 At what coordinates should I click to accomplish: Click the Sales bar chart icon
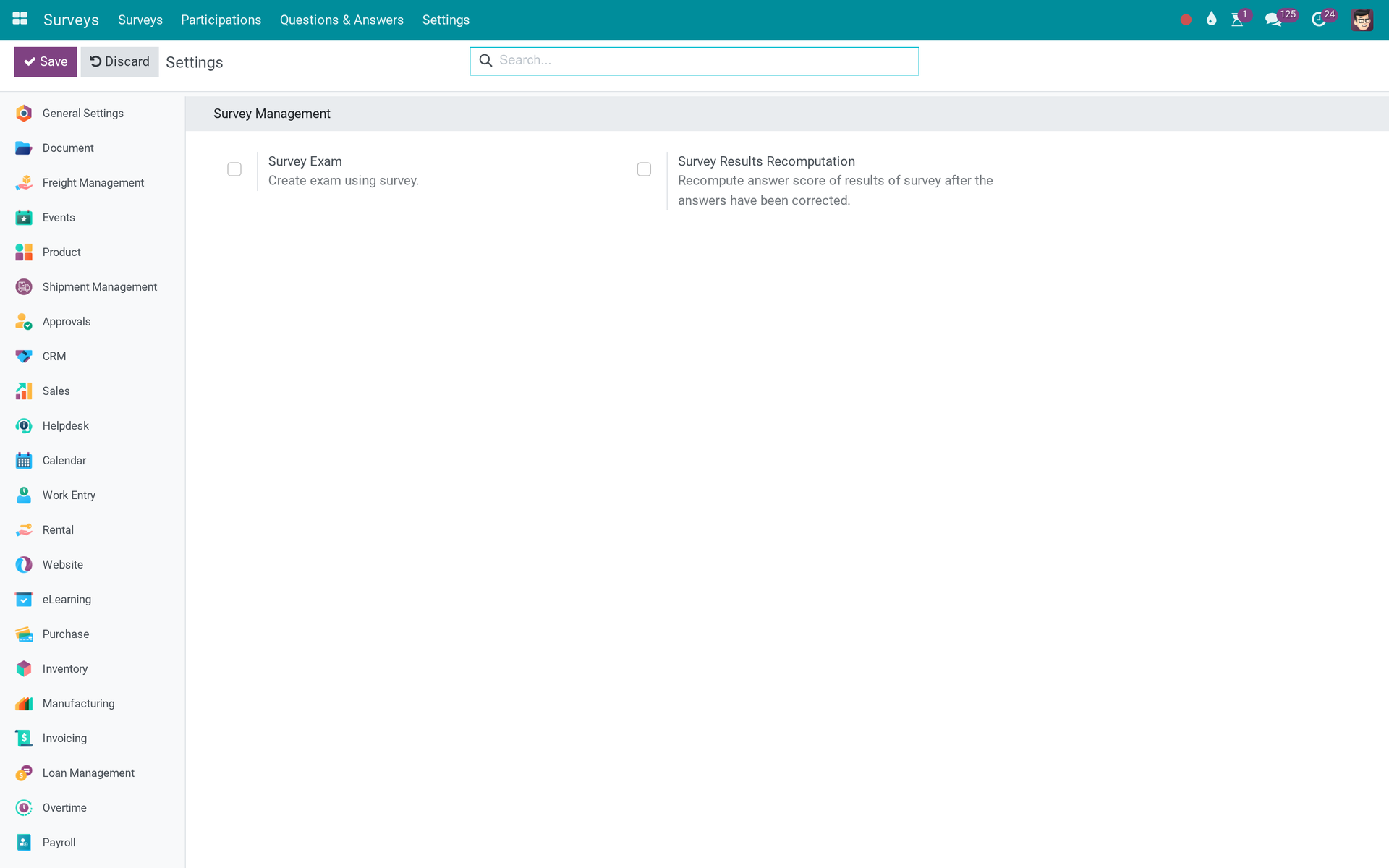[x=24, y=391]
